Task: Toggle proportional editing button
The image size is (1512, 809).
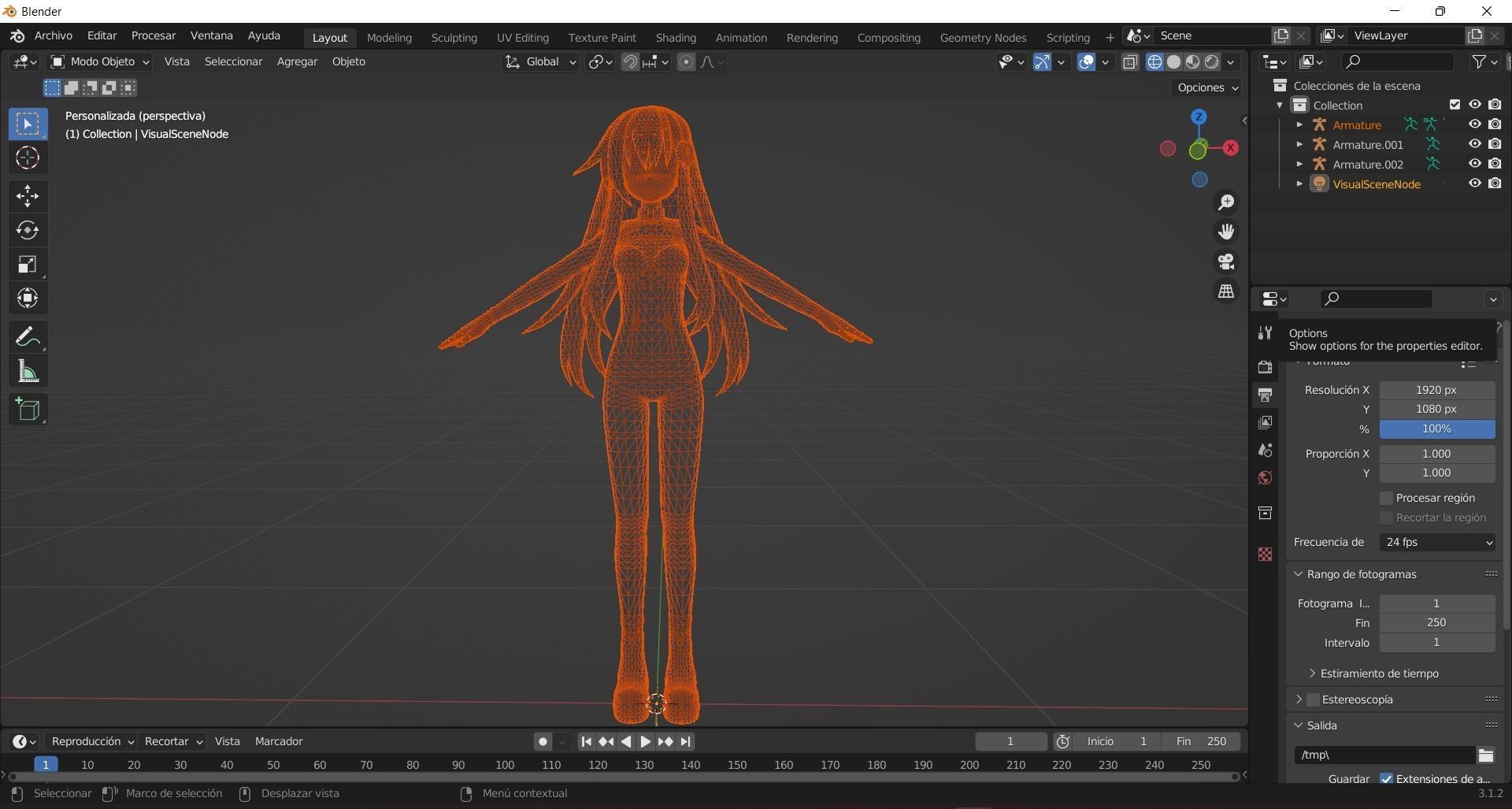Action: [686, 61]
